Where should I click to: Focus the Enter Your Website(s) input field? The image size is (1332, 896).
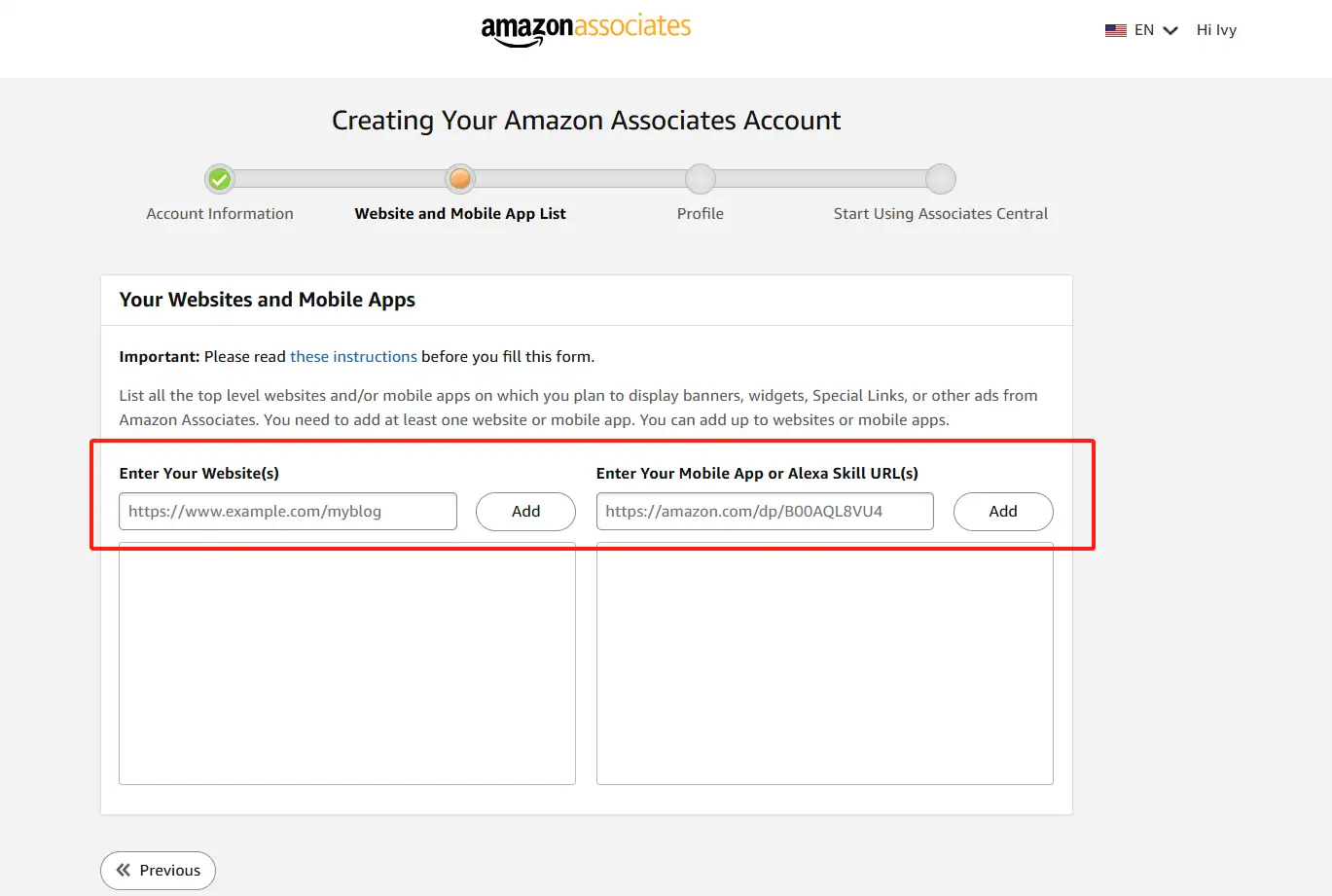[x=288, y=512]
